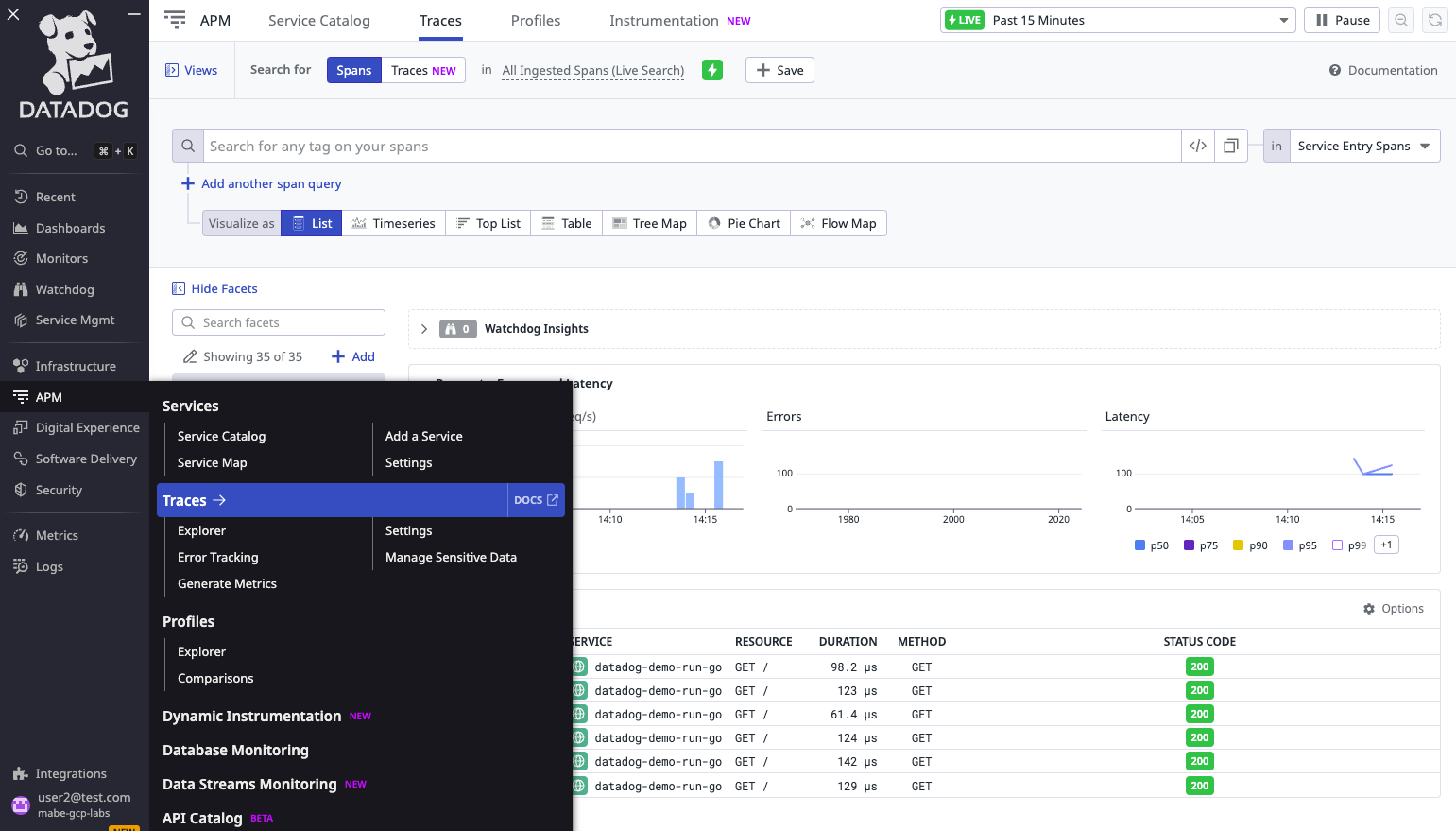Open Traces DOCS external link
This screenshot has width=1456, height=831.
pyautogui.click(x=536, y=500)
